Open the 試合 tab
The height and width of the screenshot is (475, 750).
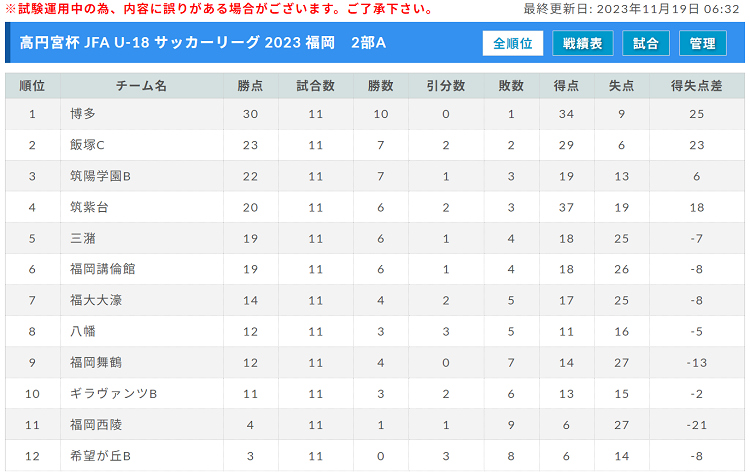click(645, 44)
